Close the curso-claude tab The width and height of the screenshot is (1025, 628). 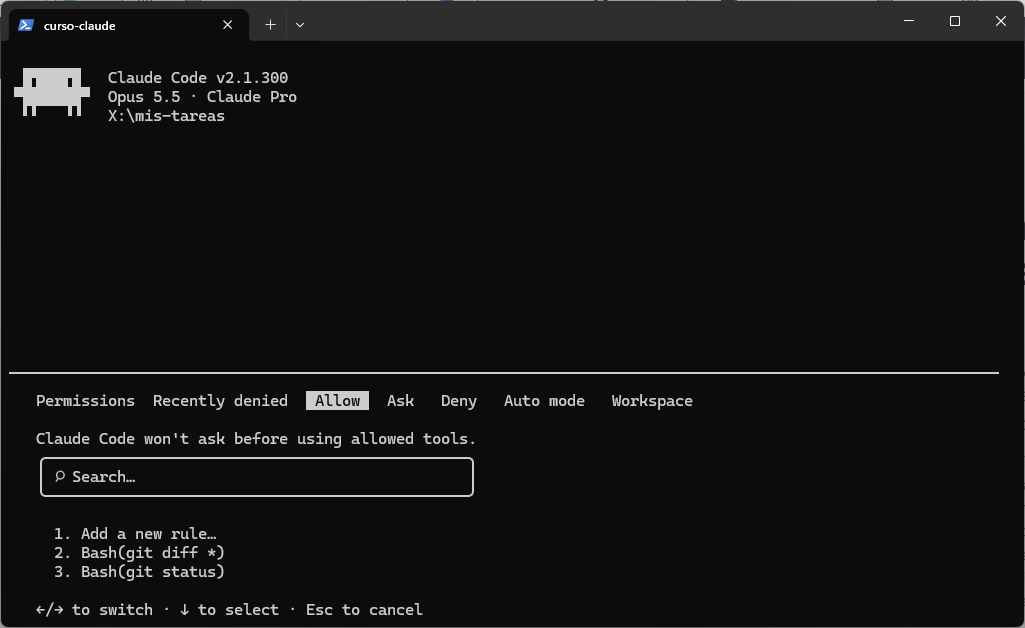(x=227, y=25)
